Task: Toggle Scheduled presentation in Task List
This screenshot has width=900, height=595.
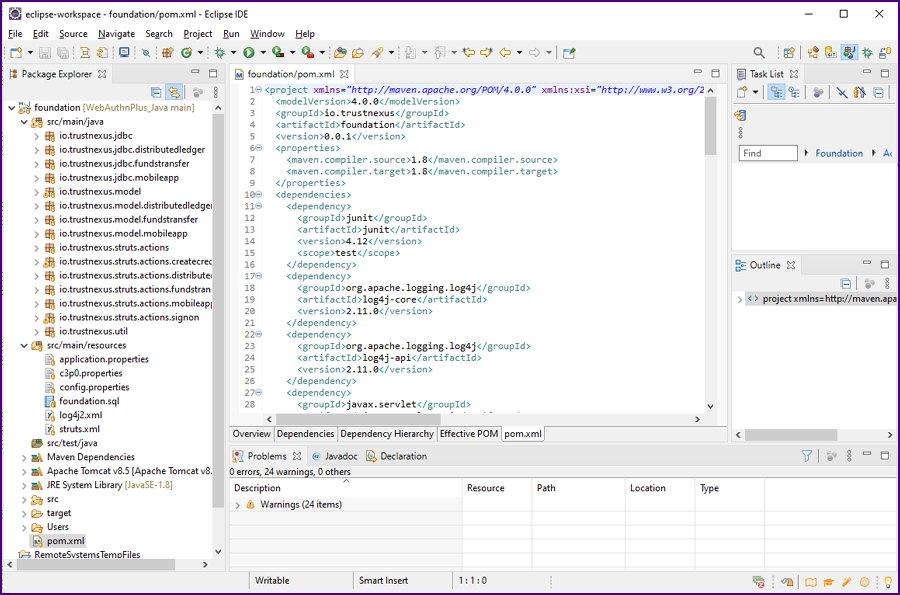Action: (x=794, y=92)
